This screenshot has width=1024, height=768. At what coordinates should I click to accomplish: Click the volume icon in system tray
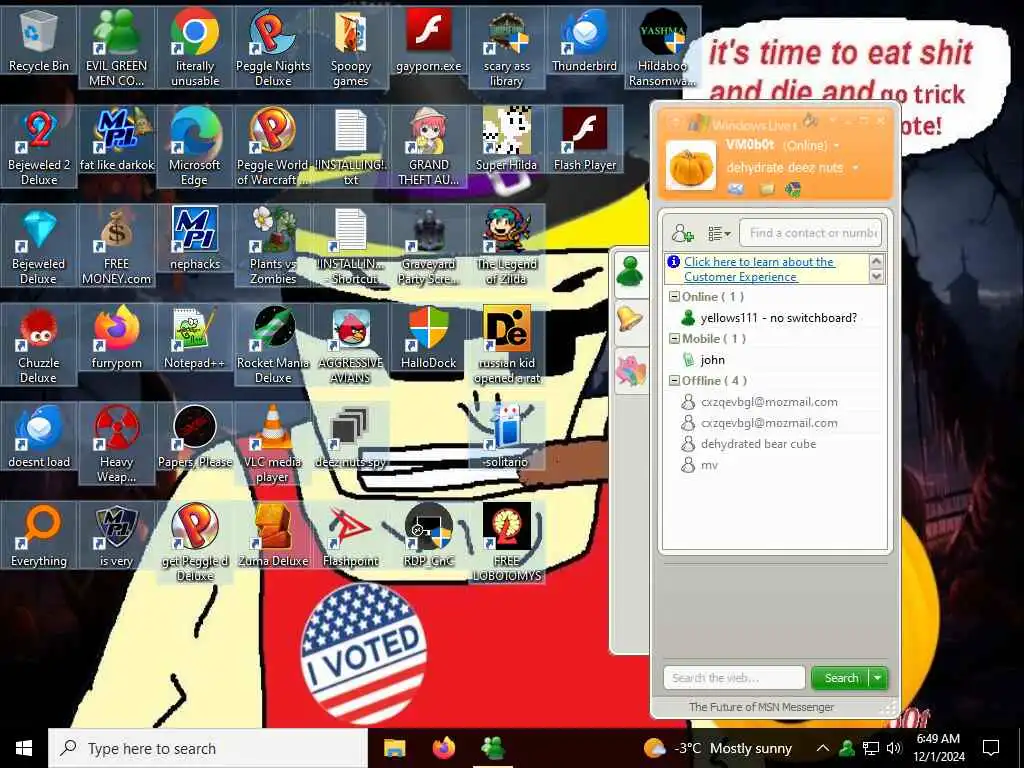point(894,748)
